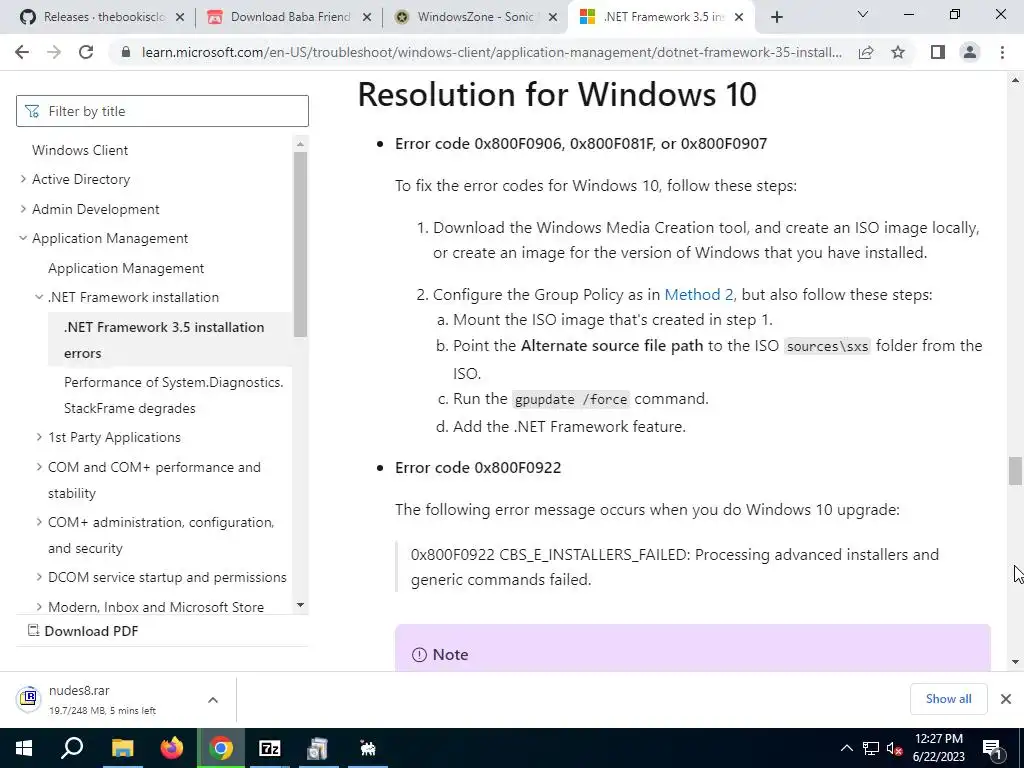
Task: Close the Releases thebookisclosed tab
Action: pyautogui.click(x=180, y=17)
